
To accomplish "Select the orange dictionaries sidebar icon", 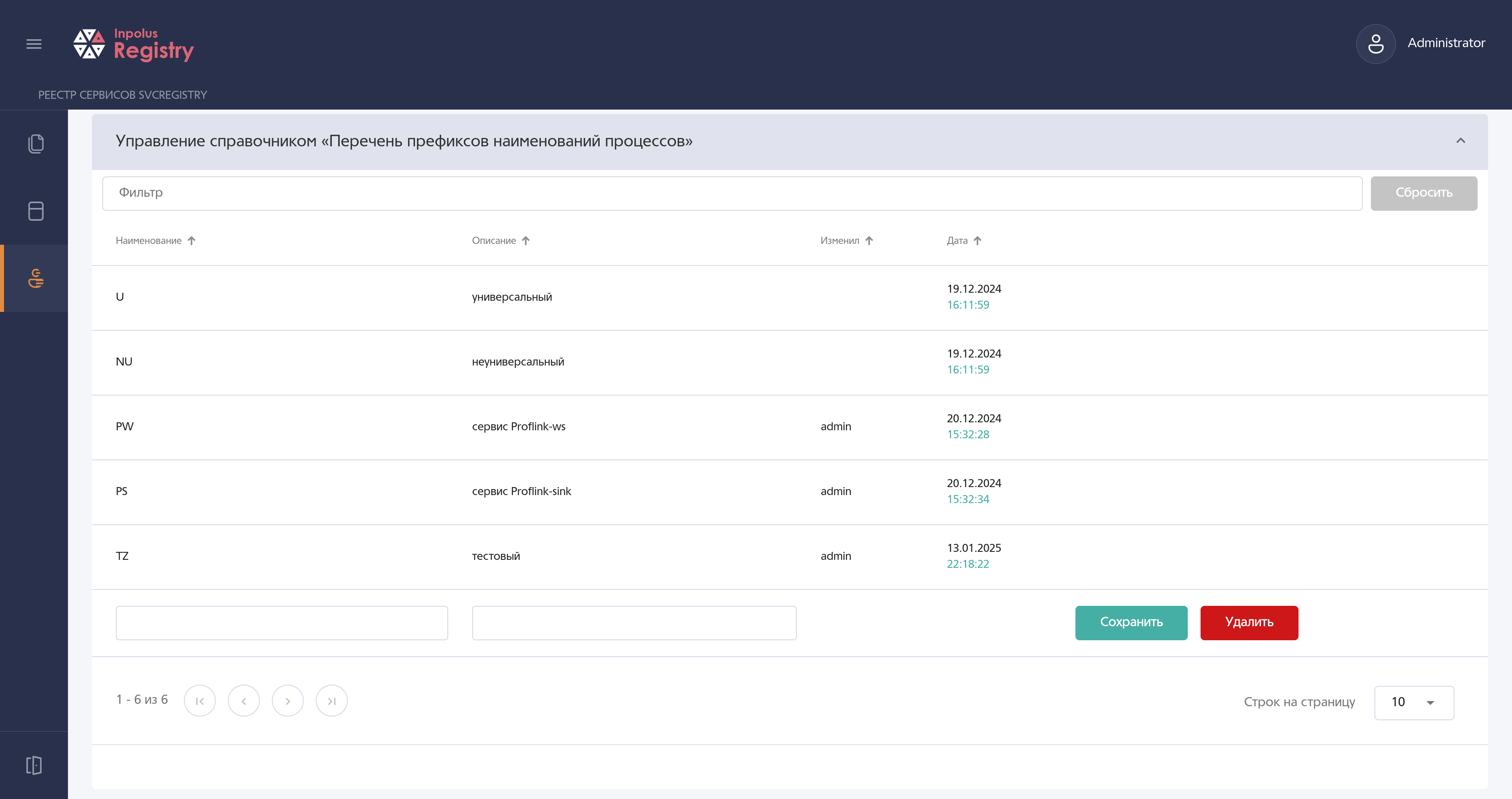I will tap(36, 278).
